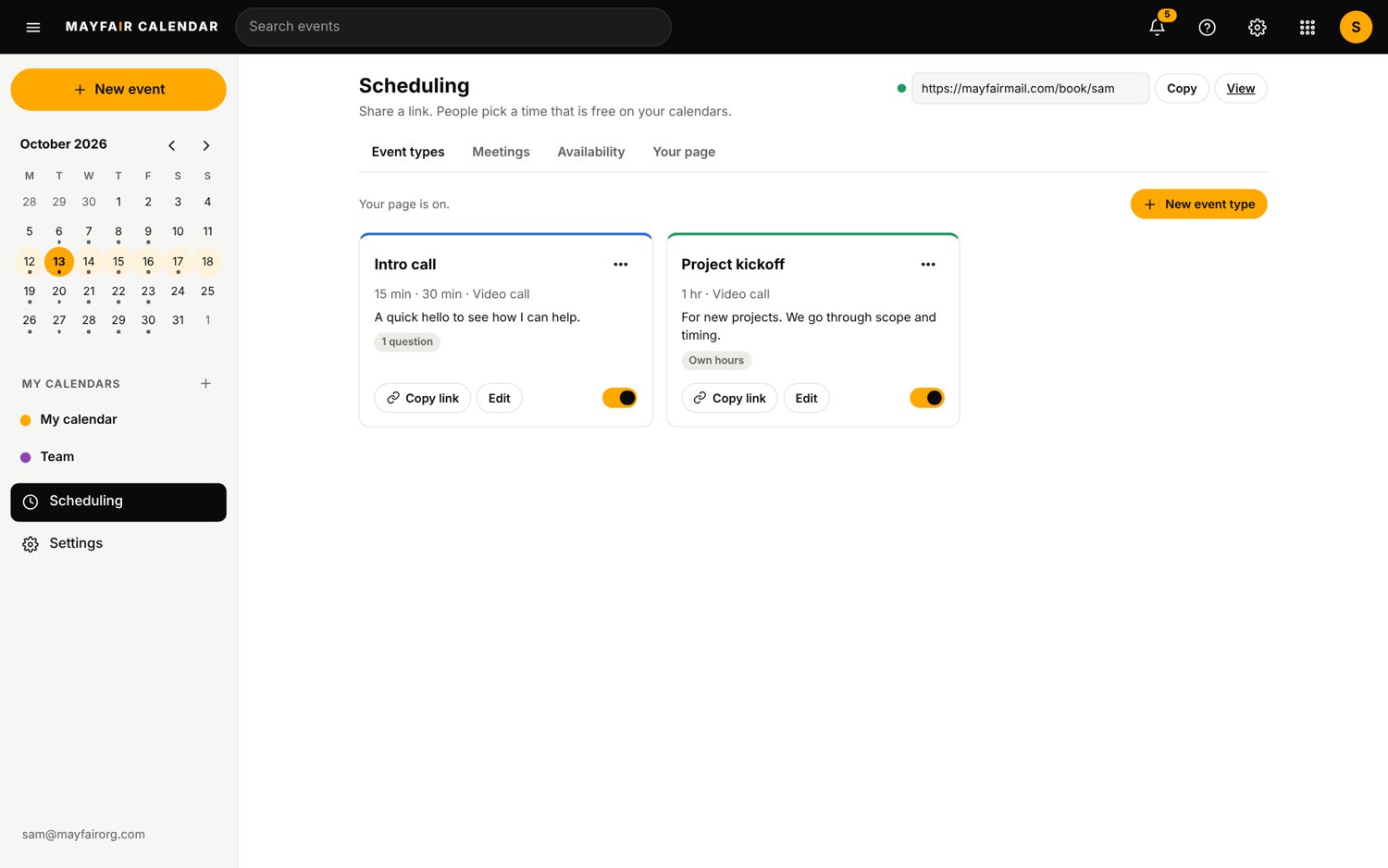Click New event type button
Viewport: 1388px width, 868px height.
tap(1198, 205)
